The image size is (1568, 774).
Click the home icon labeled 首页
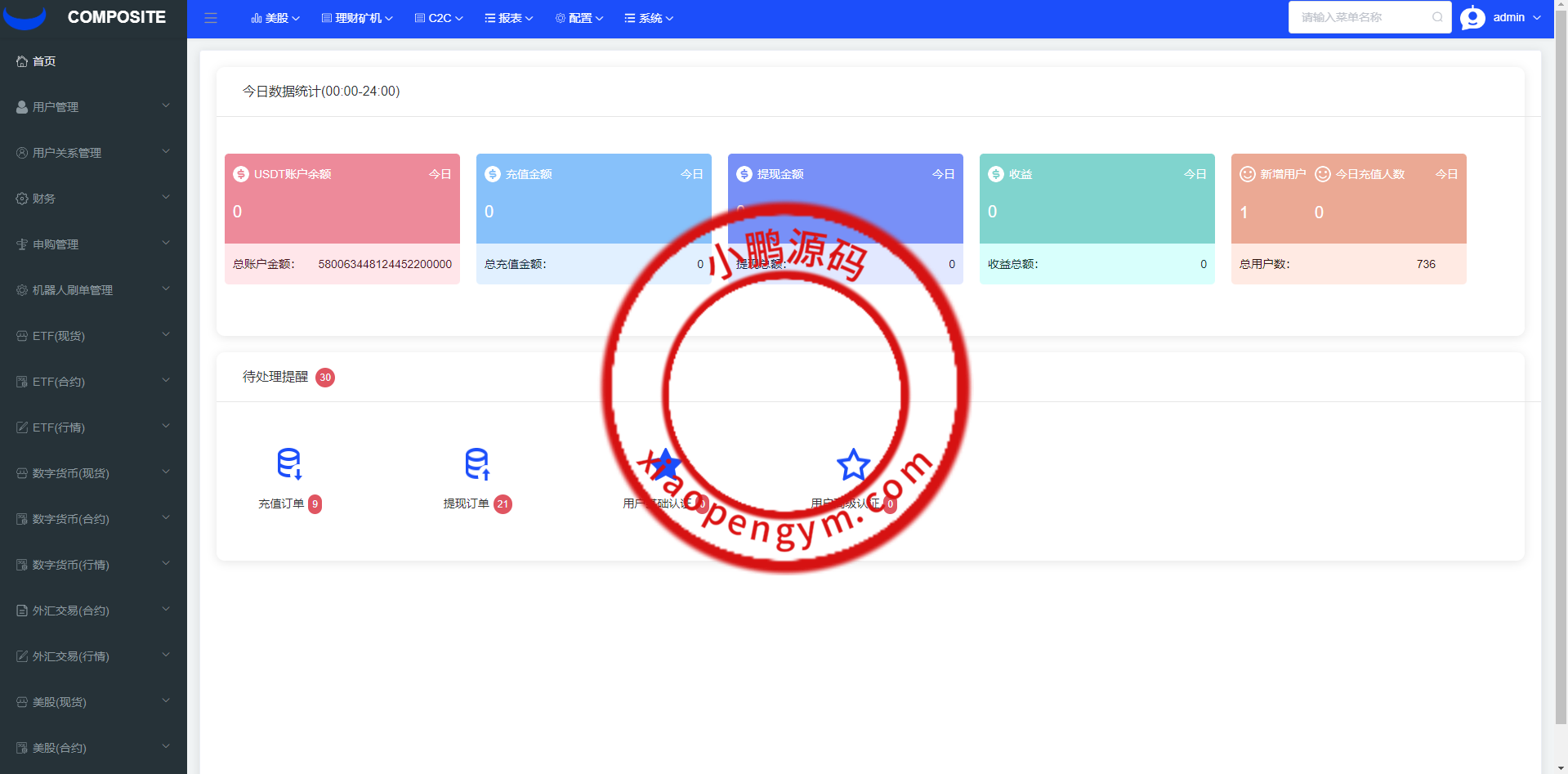click(x=22, y=61)
